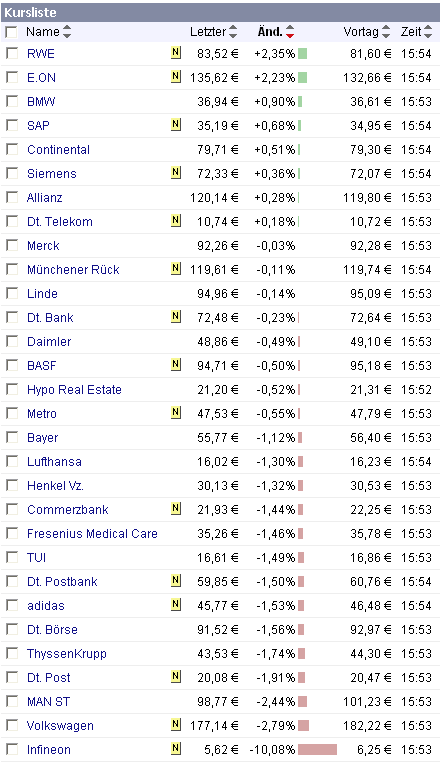Toggle the select-all checkbox in the header
The image size is (440, 765).
point(11,32)
